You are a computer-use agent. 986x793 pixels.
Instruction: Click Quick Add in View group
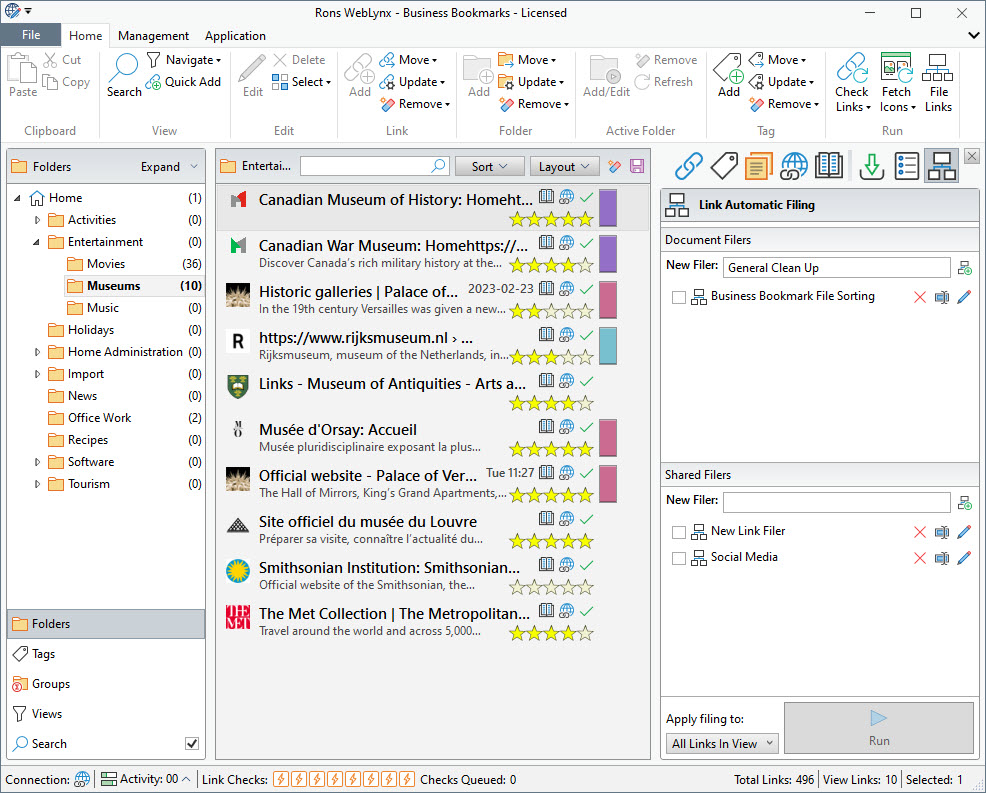pyautogui.click(x=184, y=82)
